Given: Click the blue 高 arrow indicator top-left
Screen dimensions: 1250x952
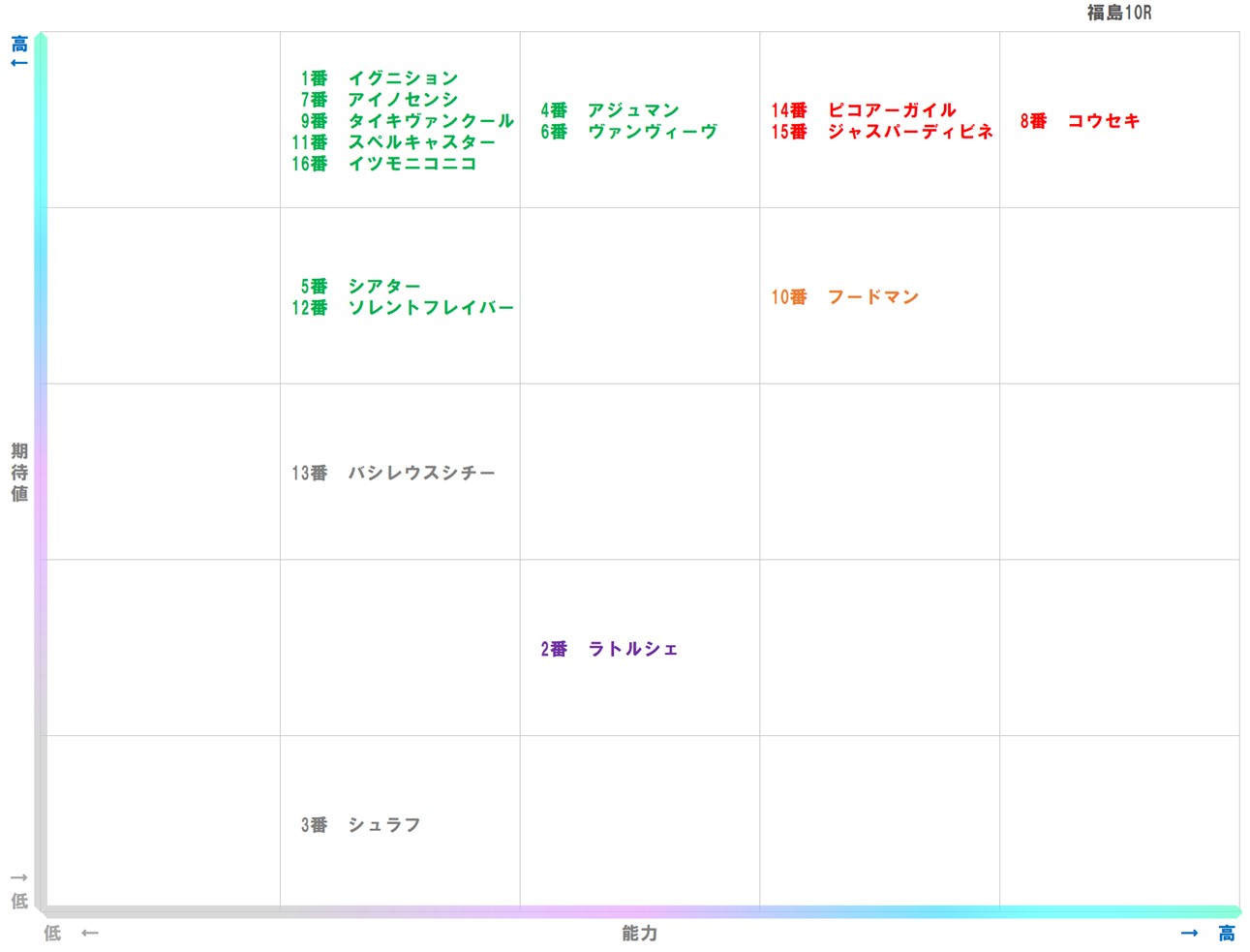Looking at the screenshot, I should click(17, 44).
